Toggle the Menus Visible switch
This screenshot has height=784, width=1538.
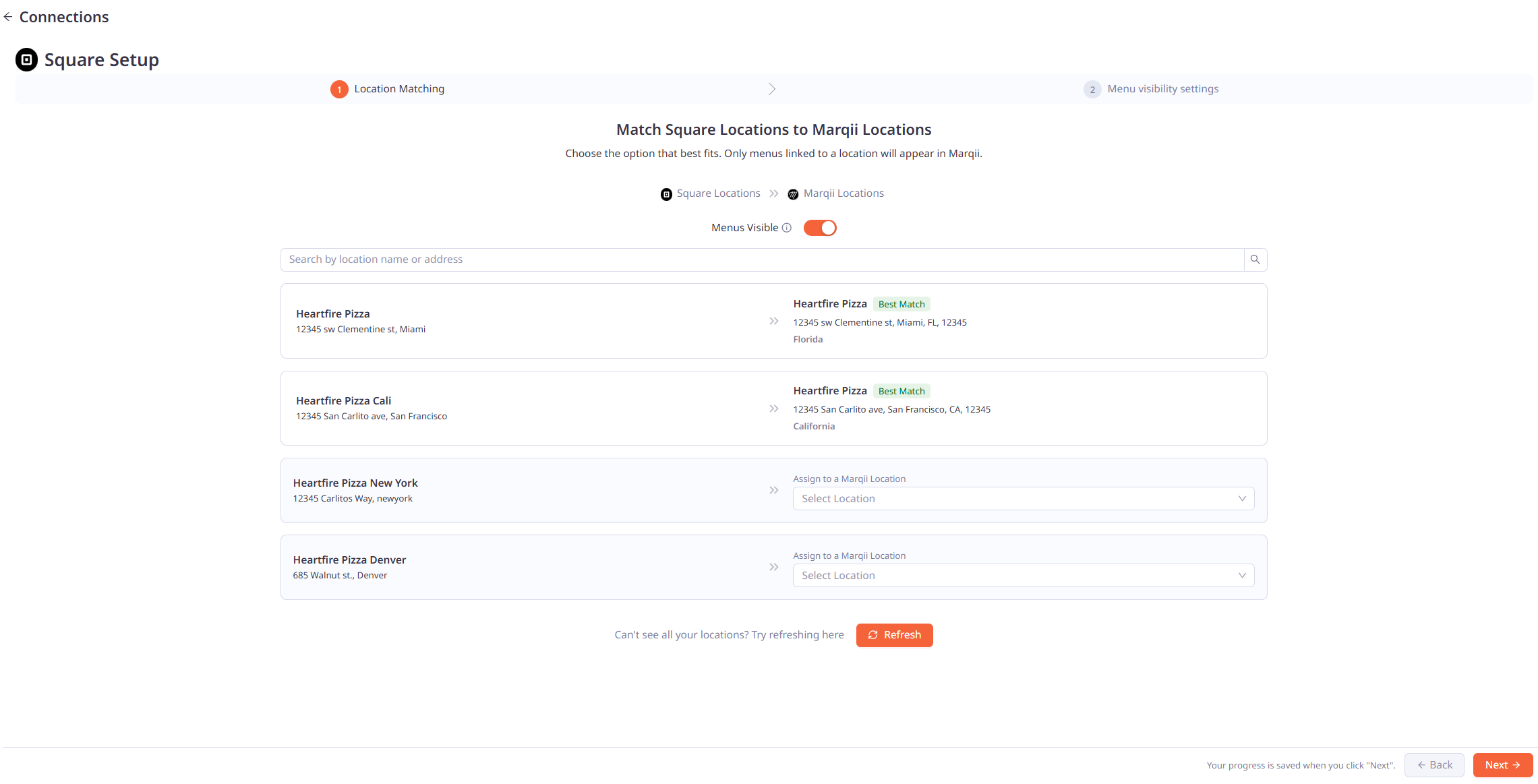click(820, 228)
